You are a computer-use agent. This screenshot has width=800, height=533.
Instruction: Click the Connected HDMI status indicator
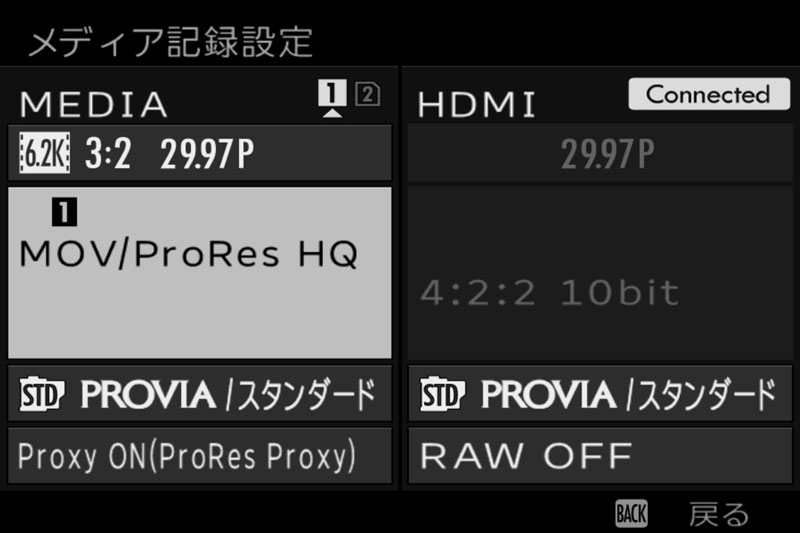[x=709, y=94]
